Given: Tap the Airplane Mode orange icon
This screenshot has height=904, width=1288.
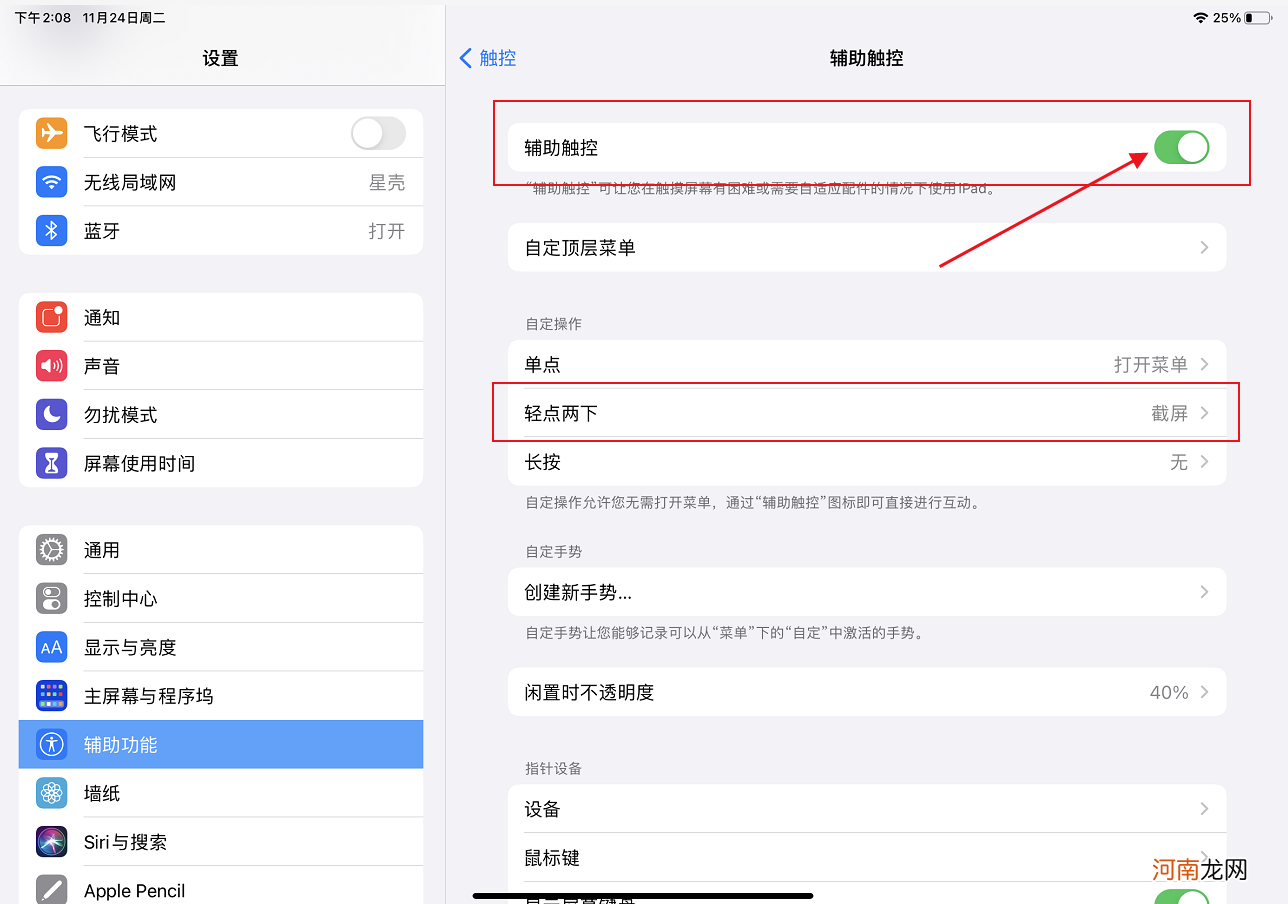Looking at the screenshot, I should (52, 133).
